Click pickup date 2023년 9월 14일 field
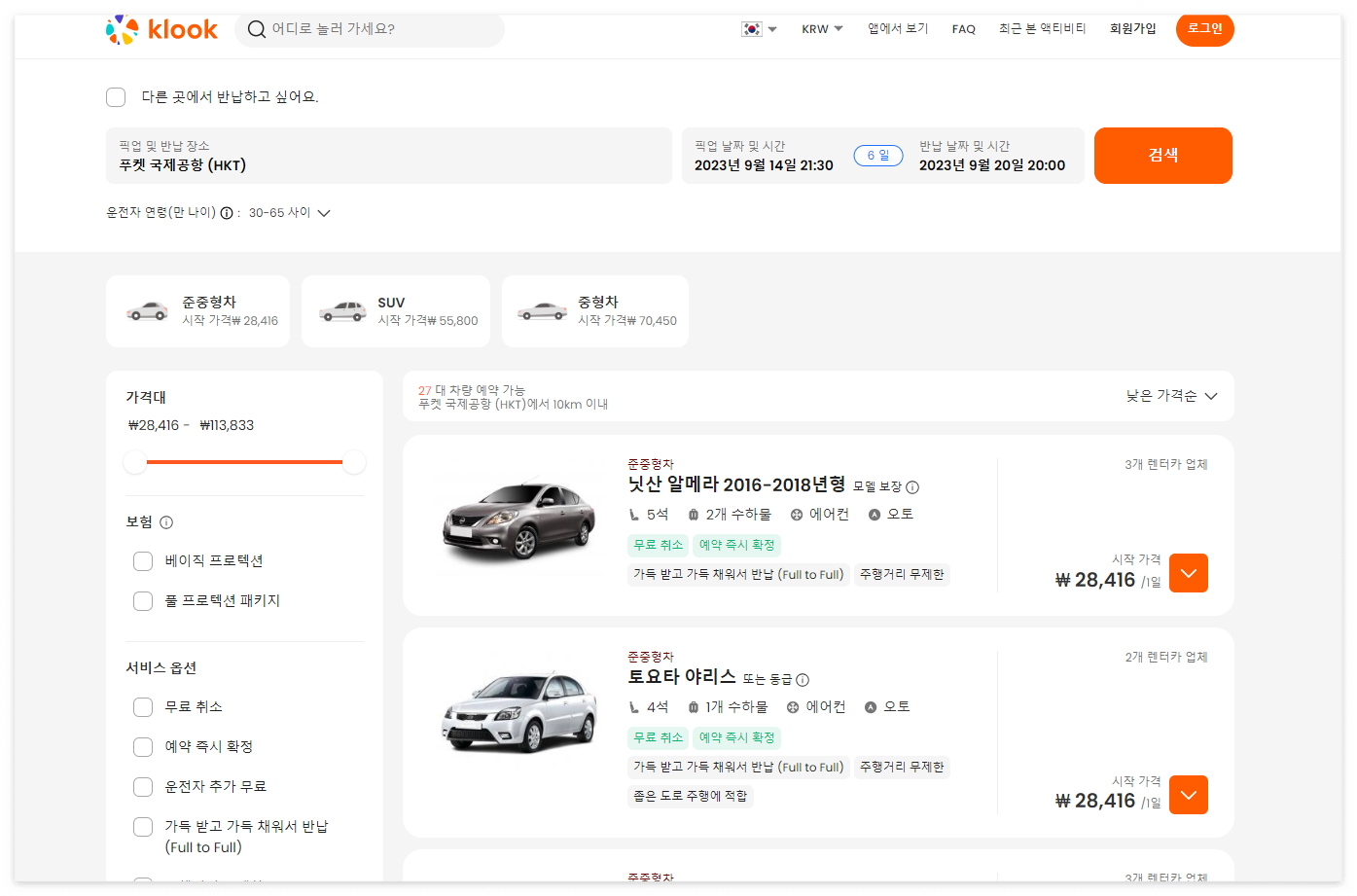This screenshot has width=1357, height=896. (764, 156)
